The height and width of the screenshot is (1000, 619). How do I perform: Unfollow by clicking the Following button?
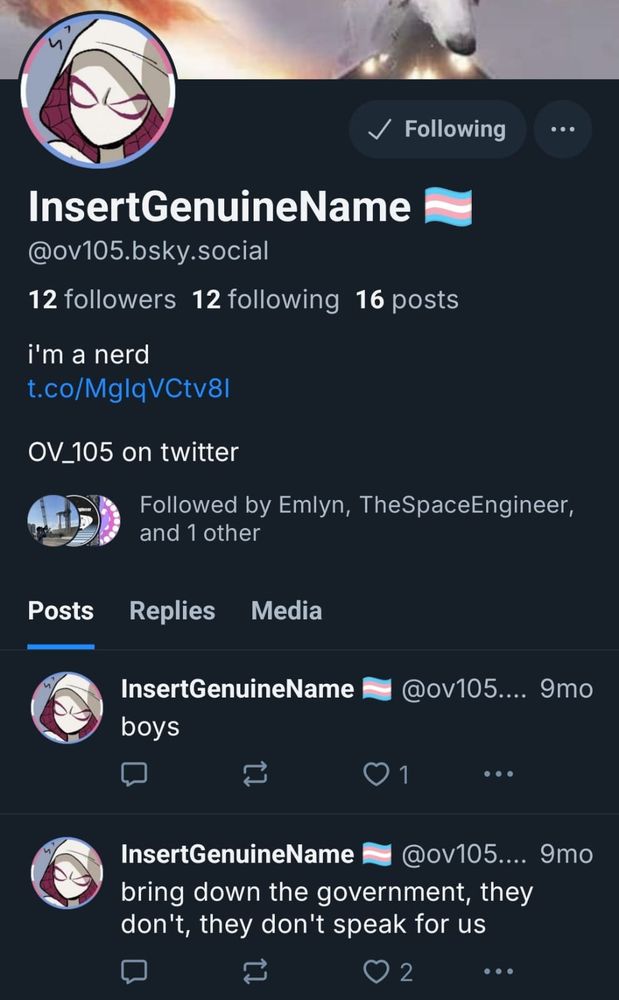[x=437, y=129]
